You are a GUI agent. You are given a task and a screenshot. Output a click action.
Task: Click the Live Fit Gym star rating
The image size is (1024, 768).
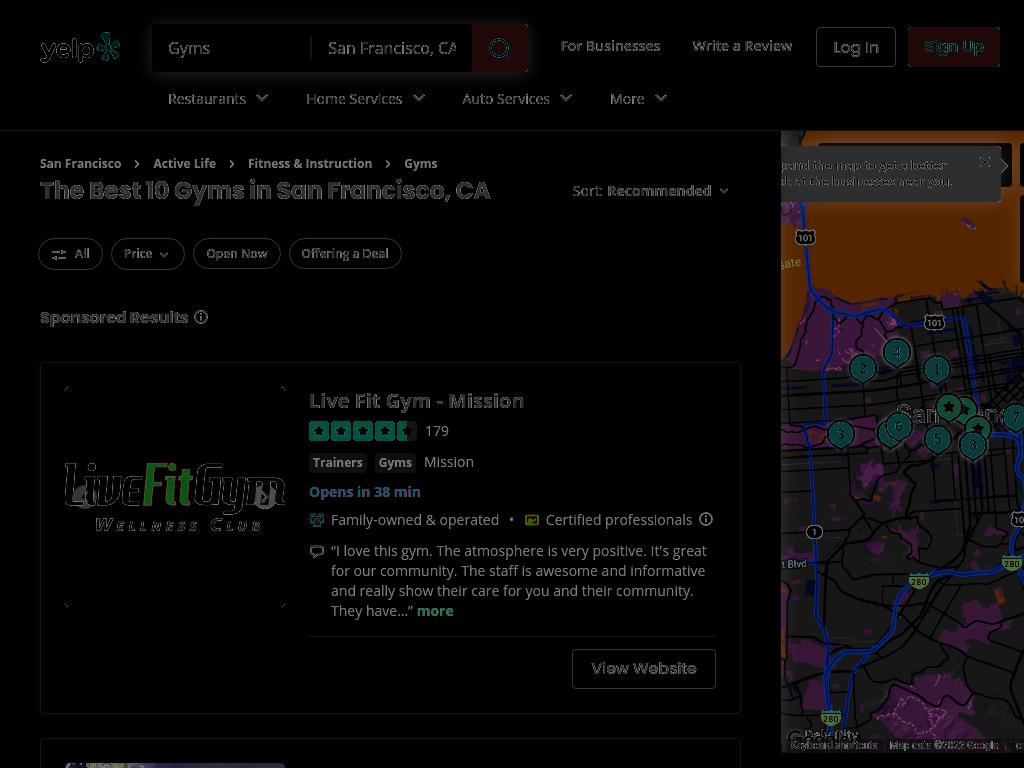(x=362, y=431)
